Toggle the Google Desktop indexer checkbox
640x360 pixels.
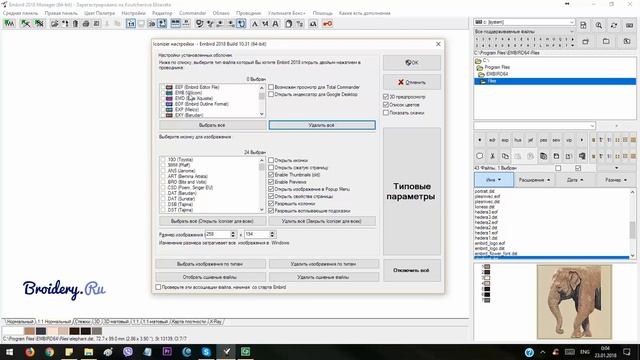coord(271,94)
